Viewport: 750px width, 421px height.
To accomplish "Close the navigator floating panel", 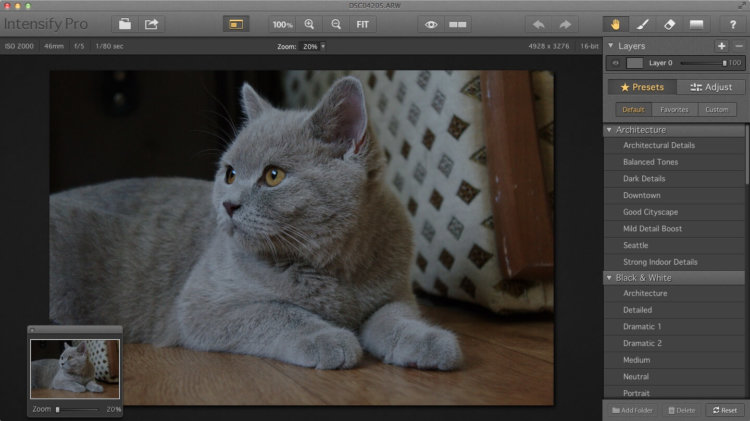I will pyautogui.click(x=33, y=330).
